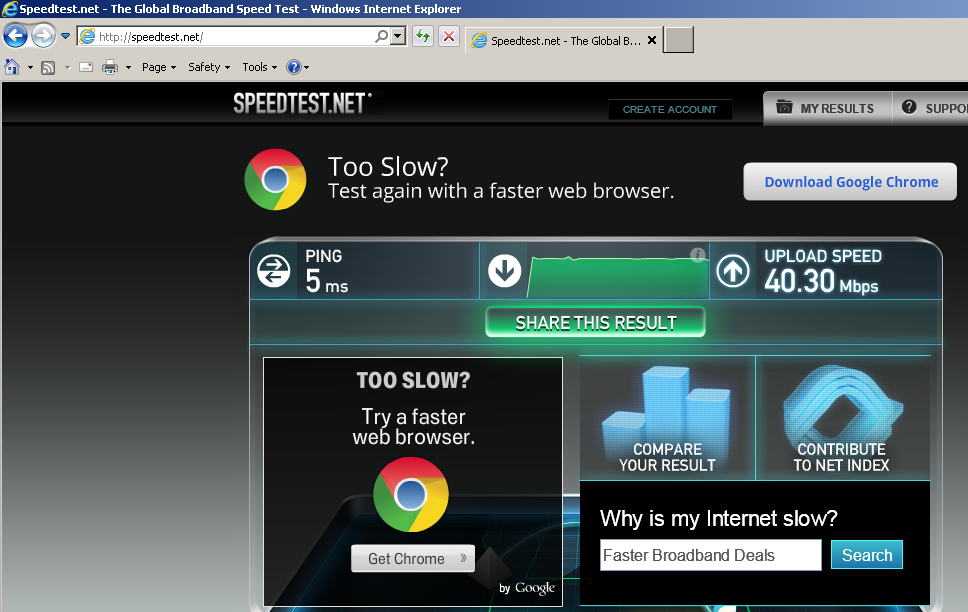Click the Chrome logo in top banner
Viewport: 968px width, 612px height.
275,179
